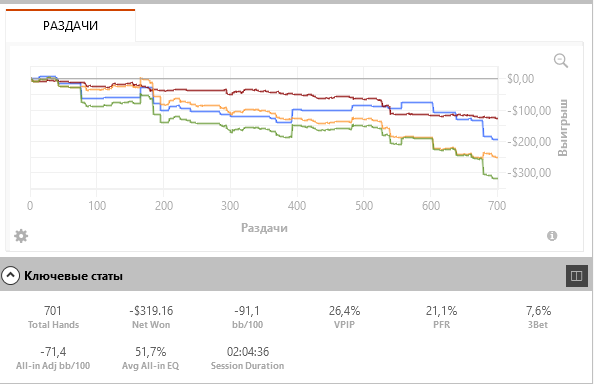Image resolution: width=594 pixels, height=384 pixels.
Task: Click the Net Won -$319.16 stat
Action: tap(151, 317)
